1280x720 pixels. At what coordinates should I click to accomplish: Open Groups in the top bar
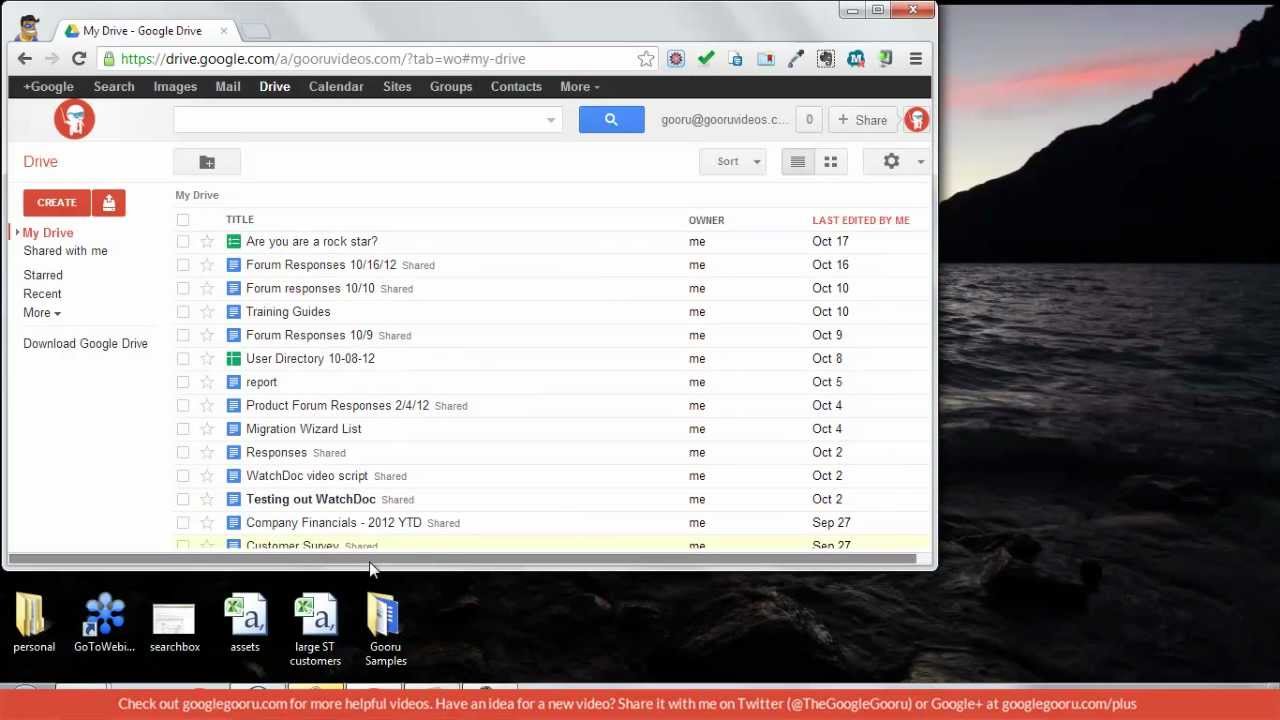451,87
